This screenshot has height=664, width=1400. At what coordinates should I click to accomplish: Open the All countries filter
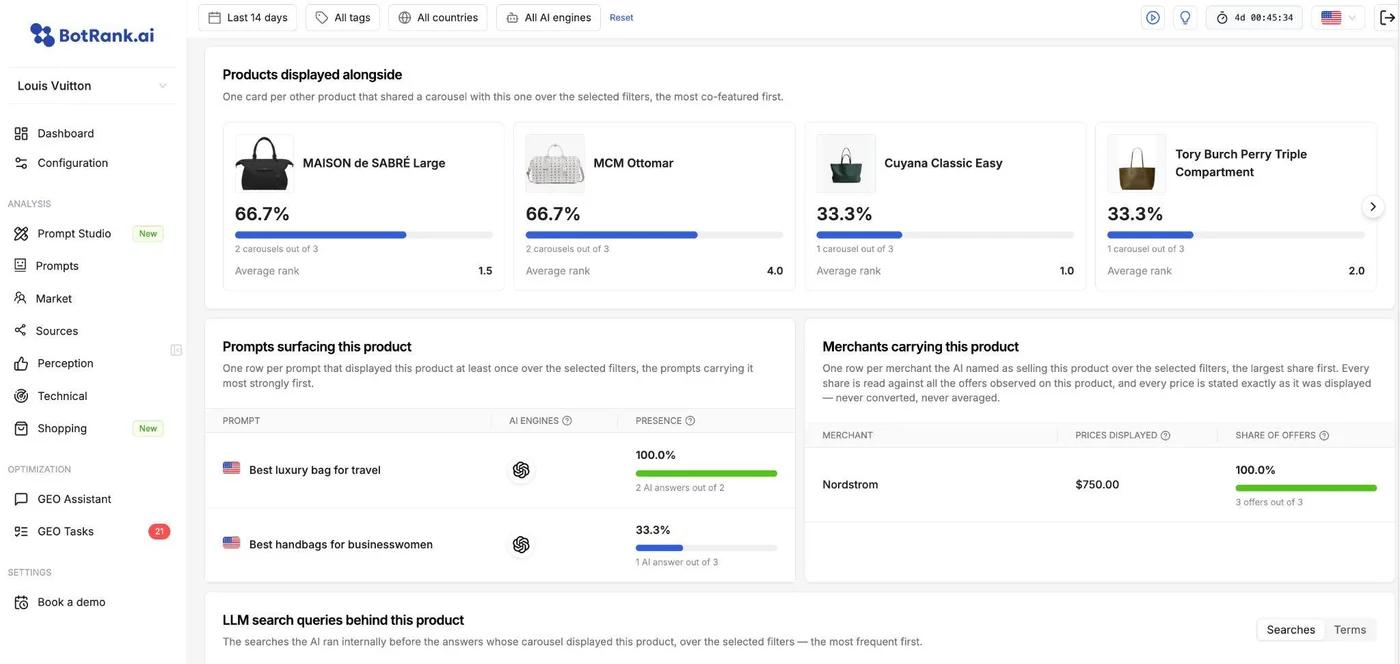(x=438, y=17)
